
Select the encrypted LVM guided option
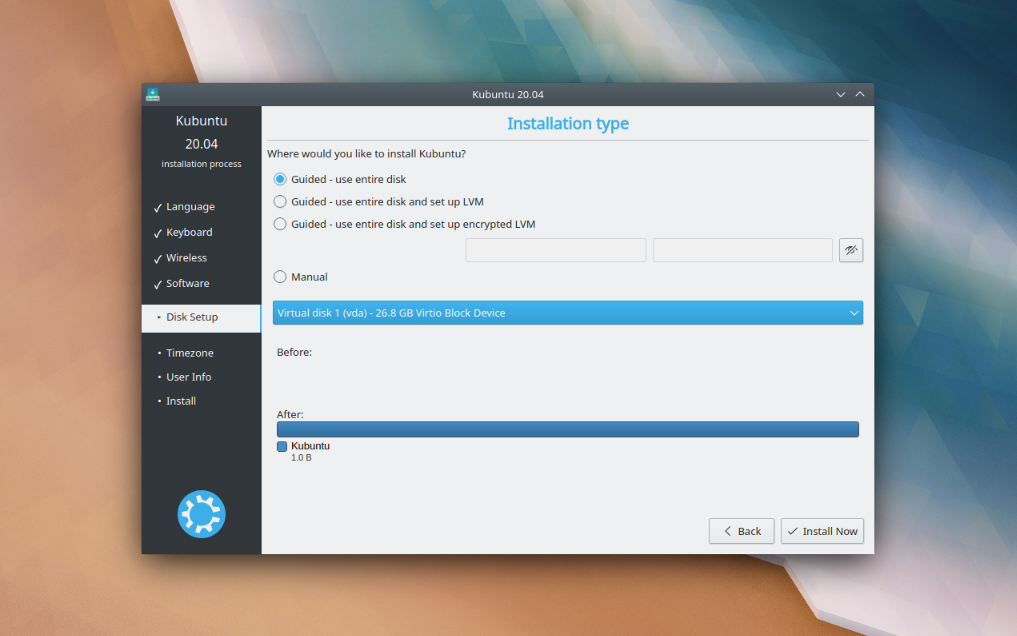click(x=280, y=225)
